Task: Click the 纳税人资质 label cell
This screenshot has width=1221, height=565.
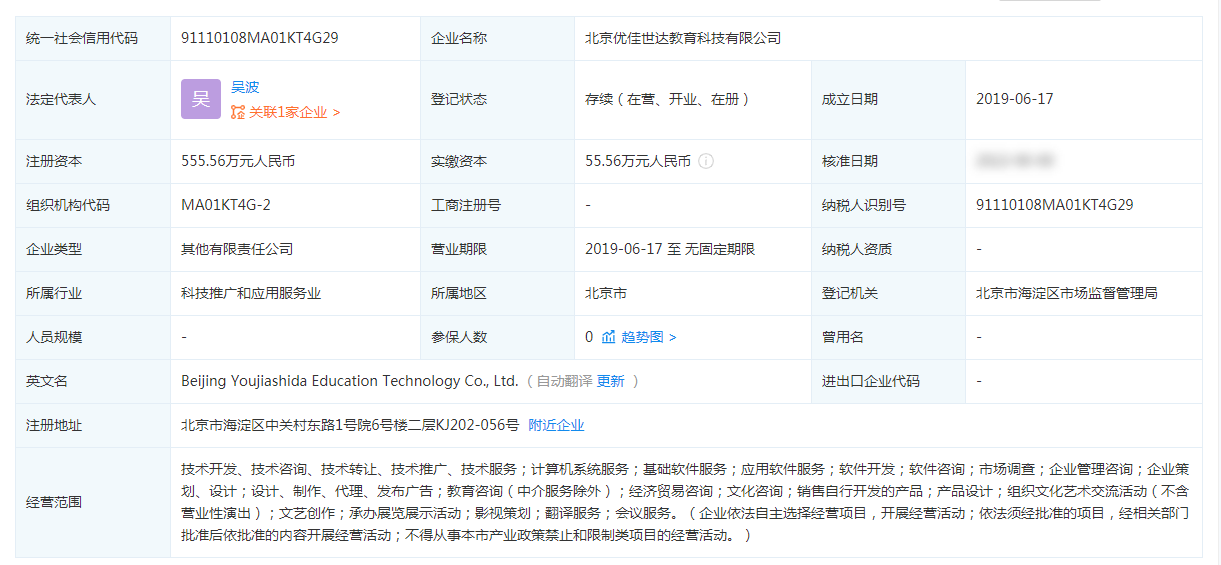Action: click(888, 249)
